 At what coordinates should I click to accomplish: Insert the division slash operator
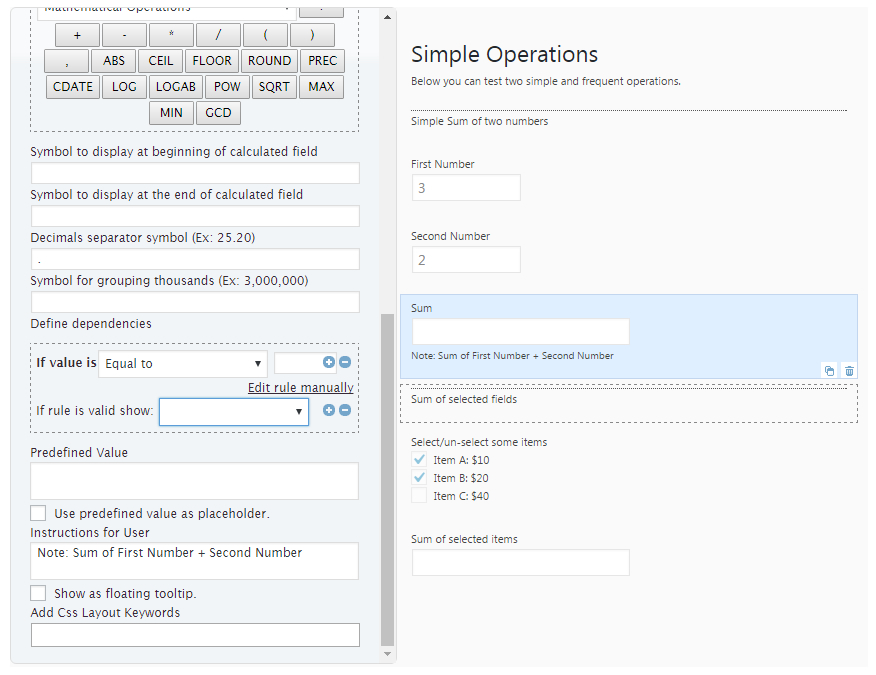[x=218, y=35]
